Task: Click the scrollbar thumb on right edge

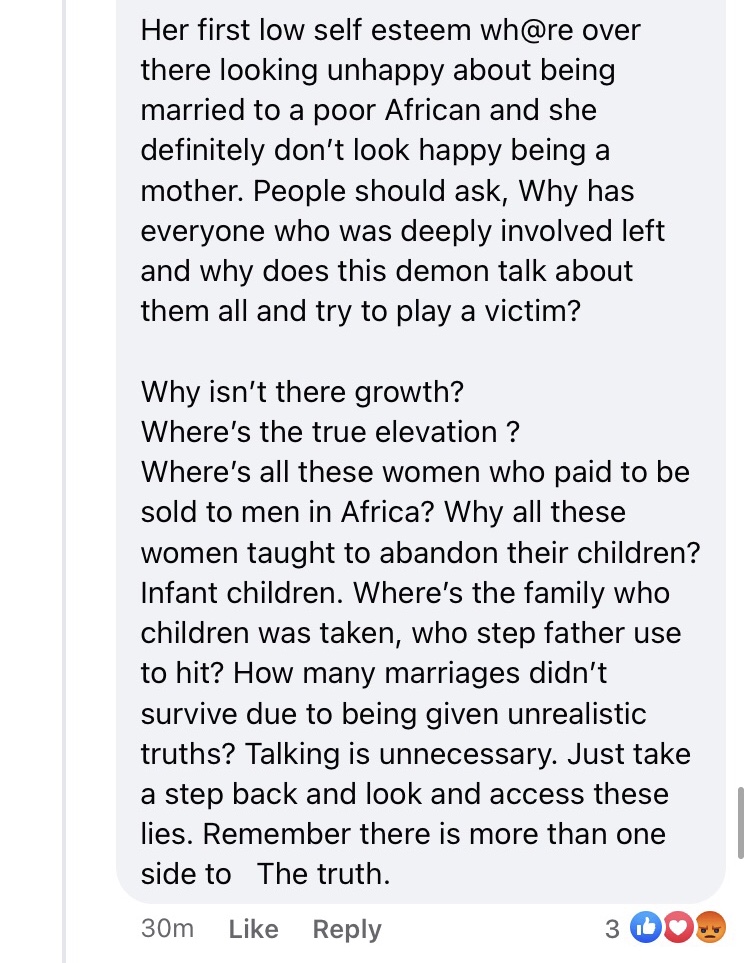Action: pyautogui.click(x=740, y=822)
